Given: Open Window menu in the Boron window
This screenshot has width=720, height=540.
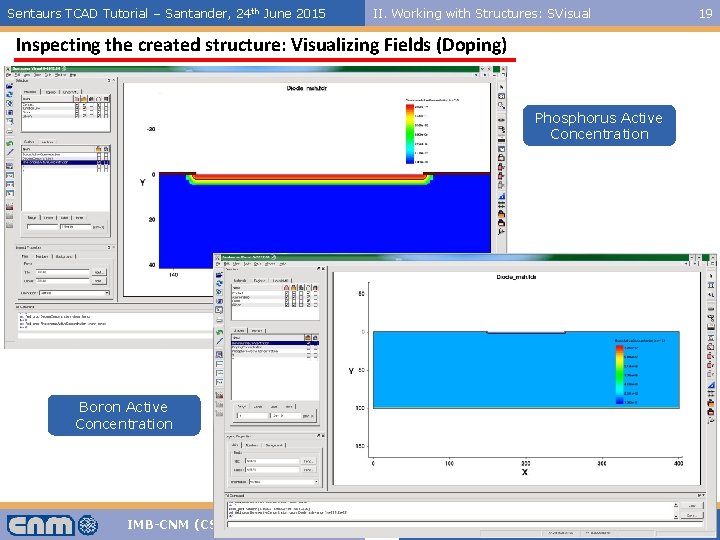Looking at the screenshot, I should point(270,264).
